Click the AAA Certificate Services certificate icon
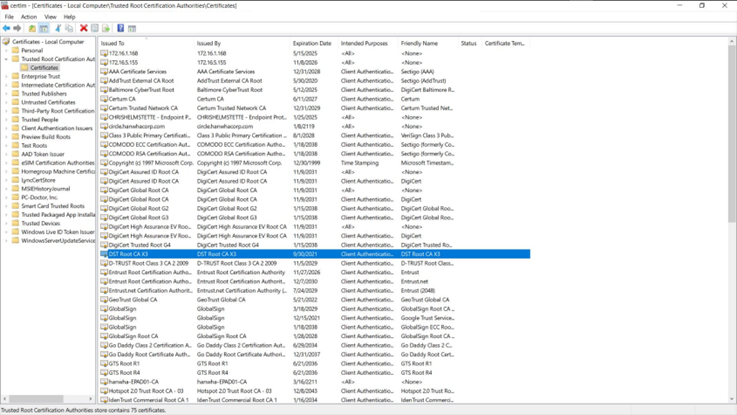Viewport: 737px width, 415px height. [x=104, y=72]
